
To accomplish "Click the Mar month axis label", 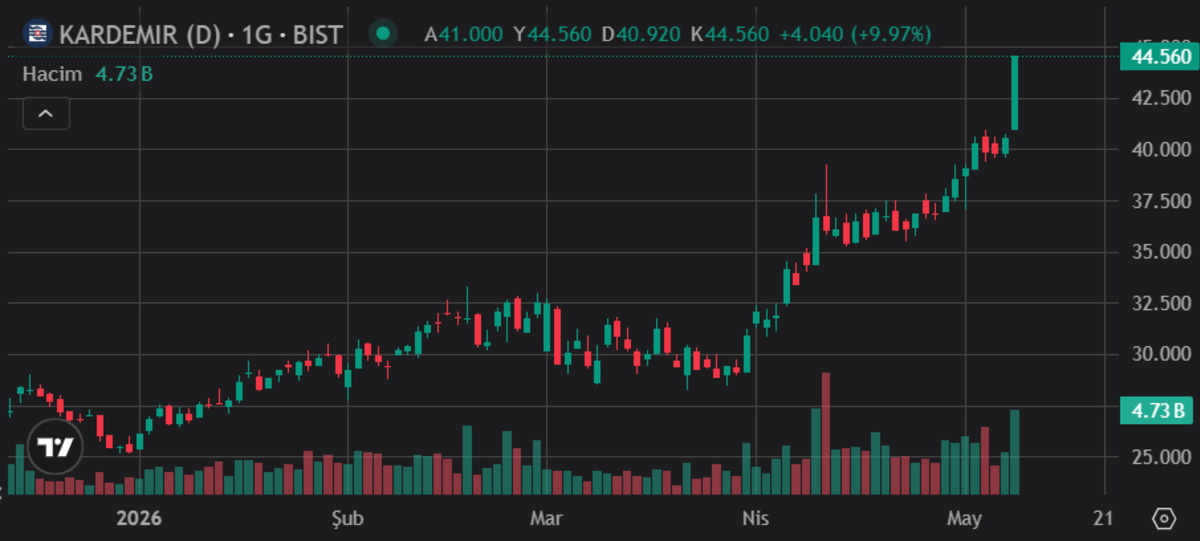I will pyautogui.click(x=546, y=519).
